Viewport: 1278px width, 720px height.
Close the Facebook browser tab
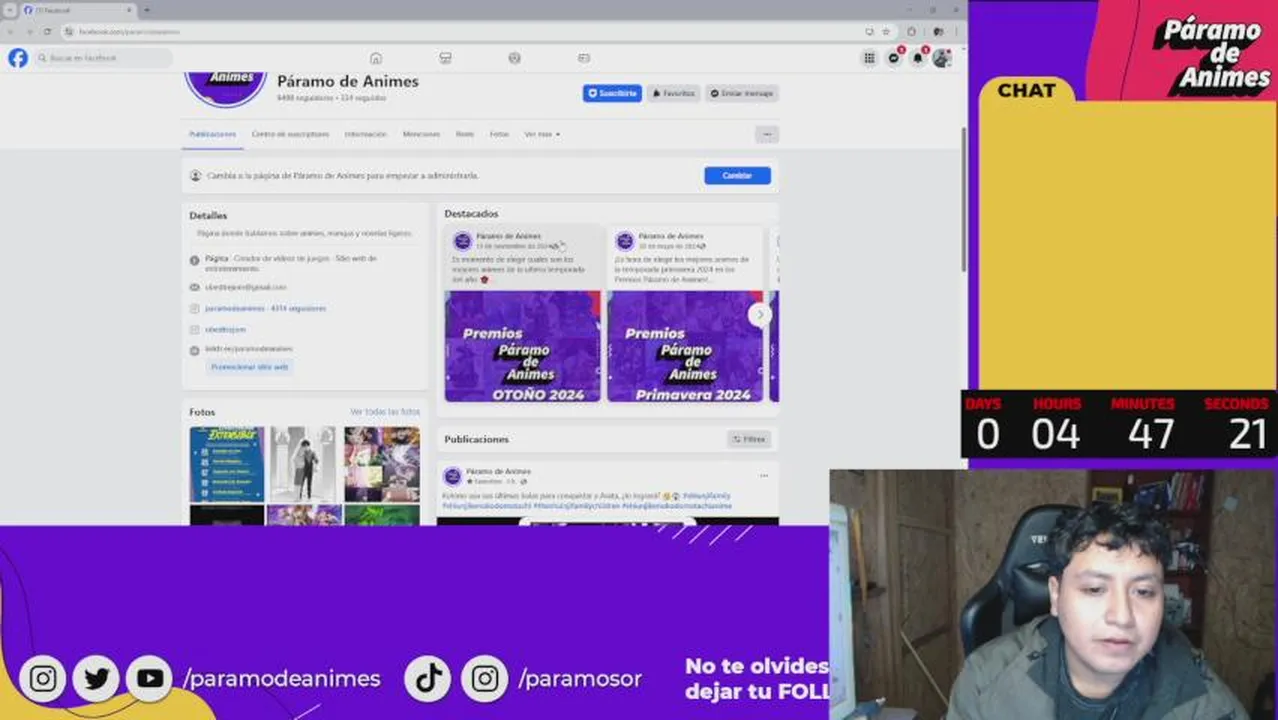pos(129,10)
